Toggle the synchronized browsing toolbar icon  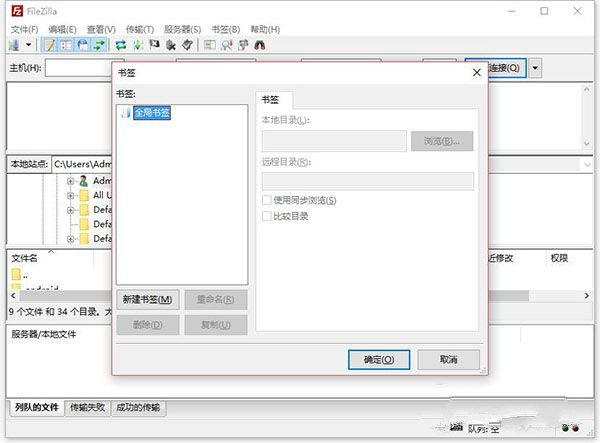[243, 45]
